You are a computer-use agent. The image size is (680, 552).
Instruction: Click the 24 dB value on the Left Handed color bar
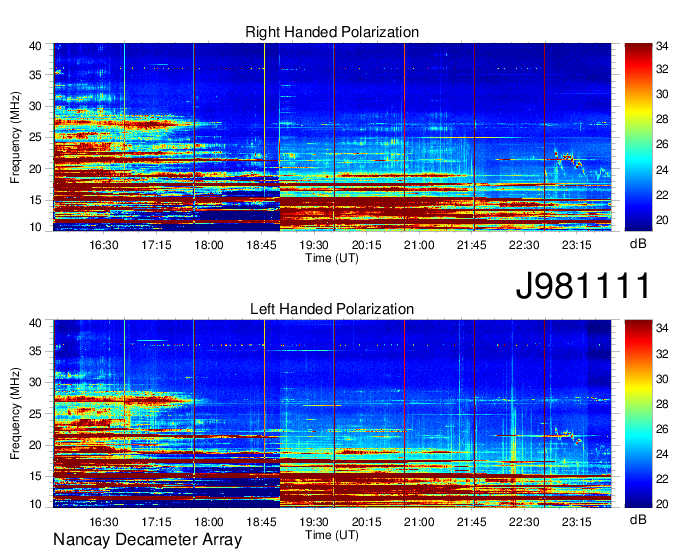(x=662, y=454)
